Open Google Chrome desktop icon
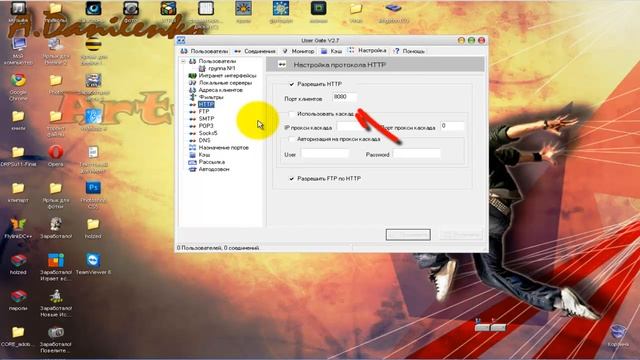The image size is (640, 360). [18, 81]
